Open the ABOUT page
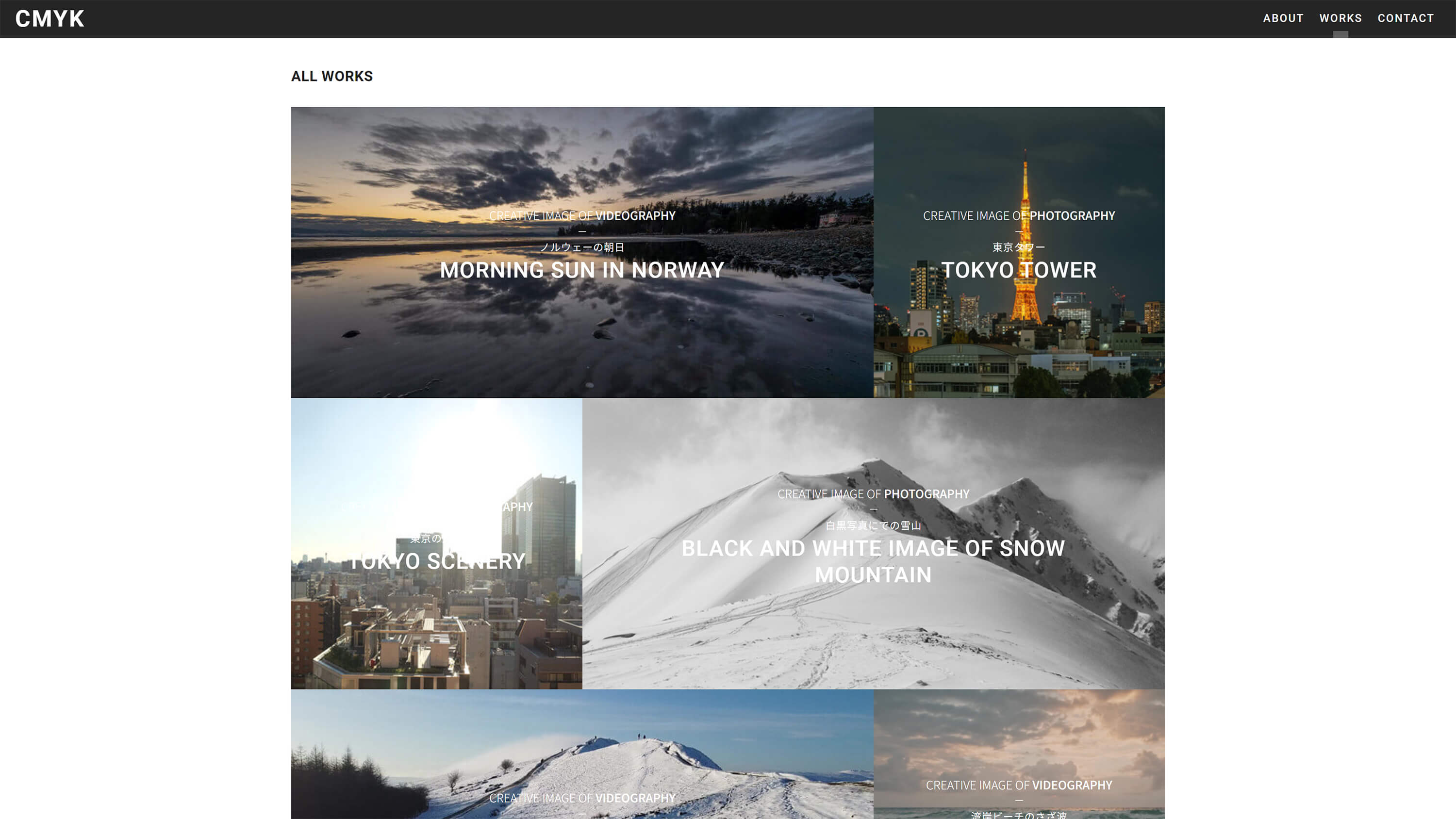The width and height of the screenshot is (1456, 819). [1282, 18]
